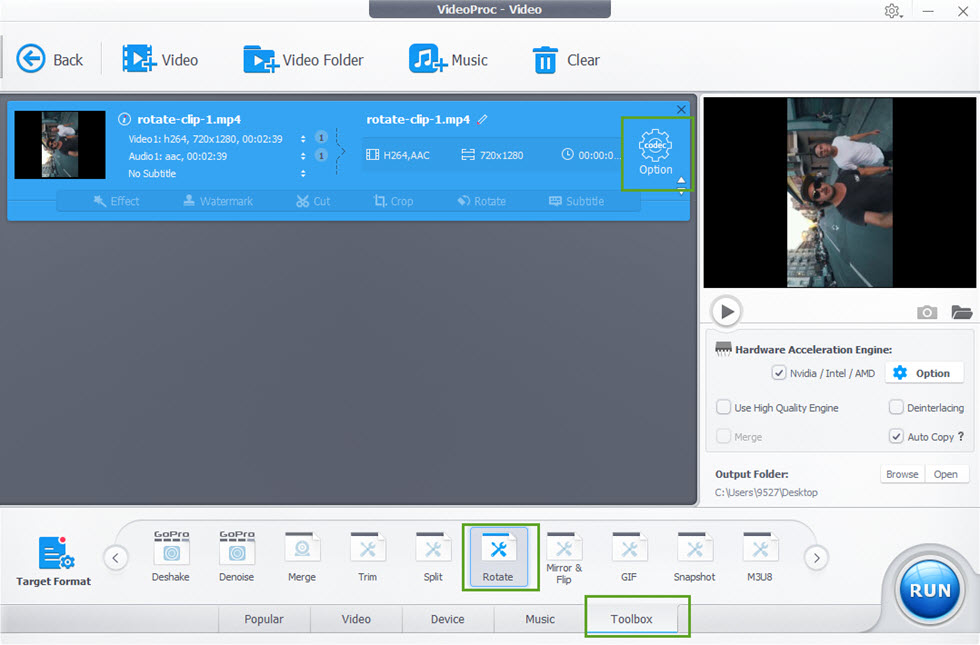Toggle the Deinterlacing checkbox
The width and height of the screenshot is (980, 645).
pos(896,408)
